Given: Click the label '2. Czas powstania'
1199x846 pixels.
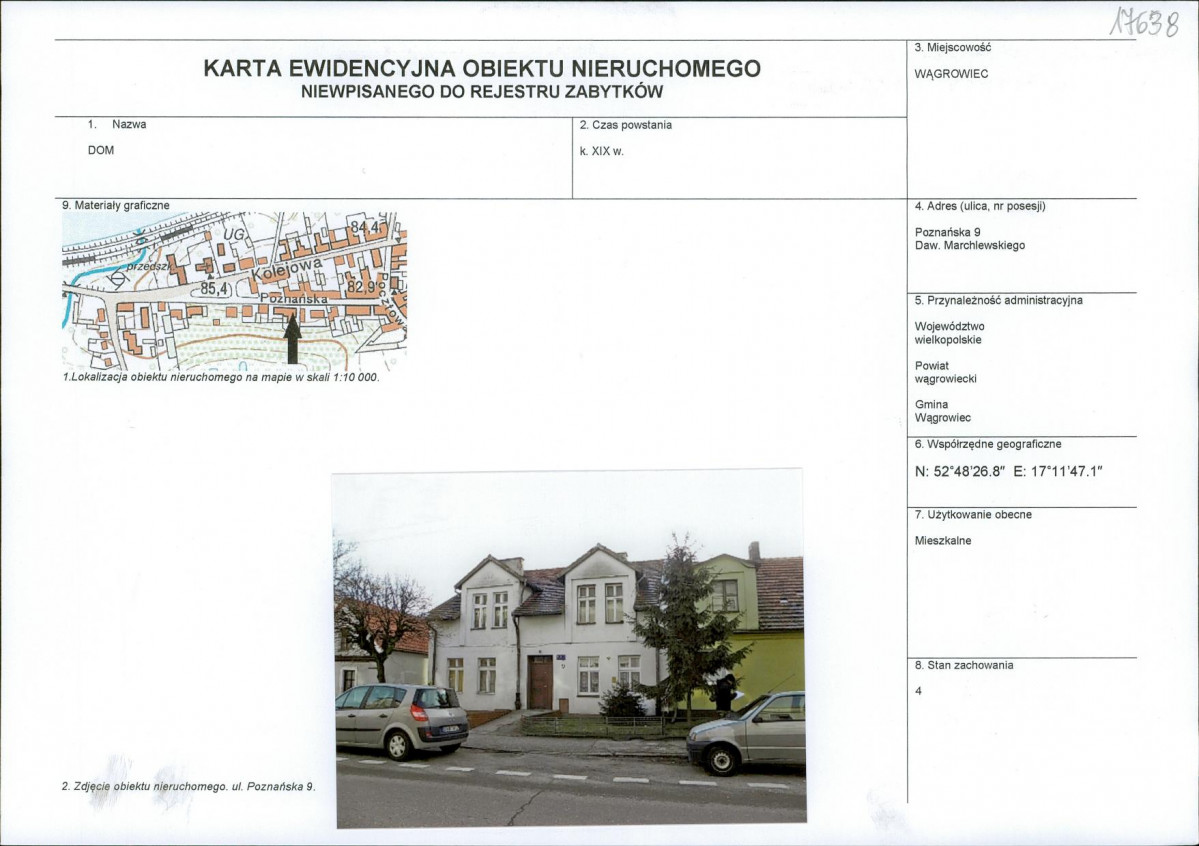Looking at the screenshot, I should pyautogui.click(x=625, y=125).
